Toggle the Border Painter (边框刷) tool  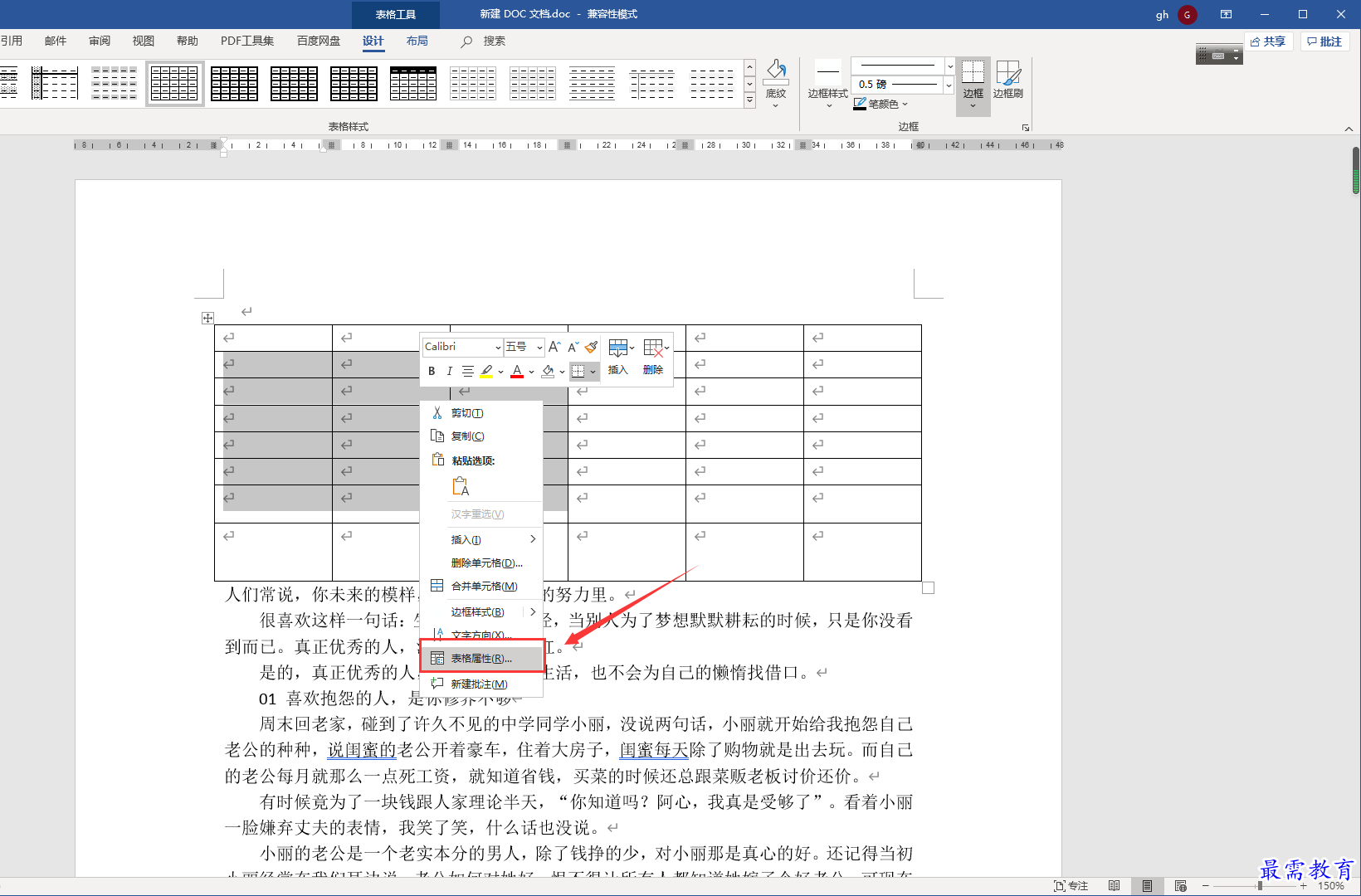[x=1007, y=80]
